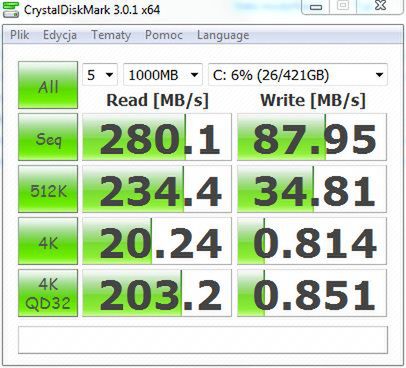Click the 4K QD32 read result 203.2
This screenshot has width=406, height=368.
pos(157,293)
